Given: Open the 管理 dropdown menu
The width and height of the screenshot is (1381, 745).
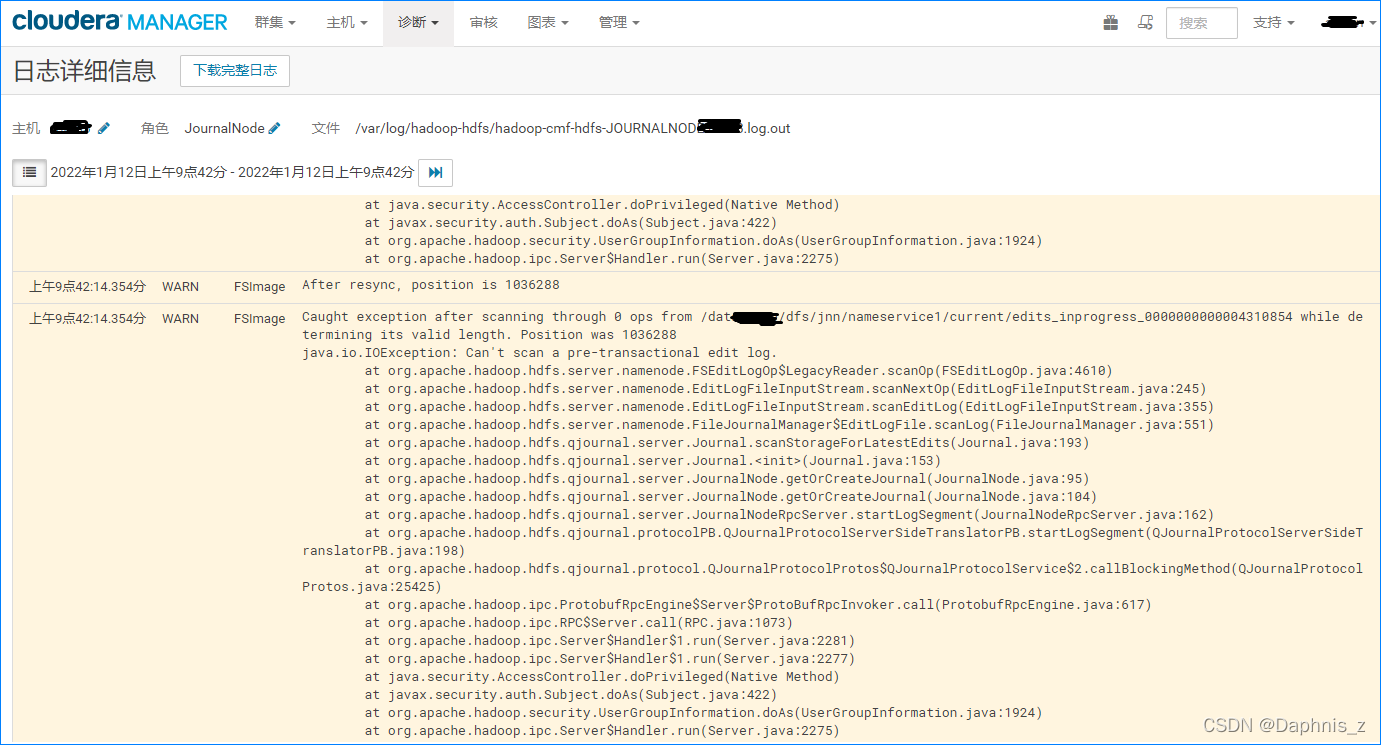Looking at the screenshot, I should (619, 22).
